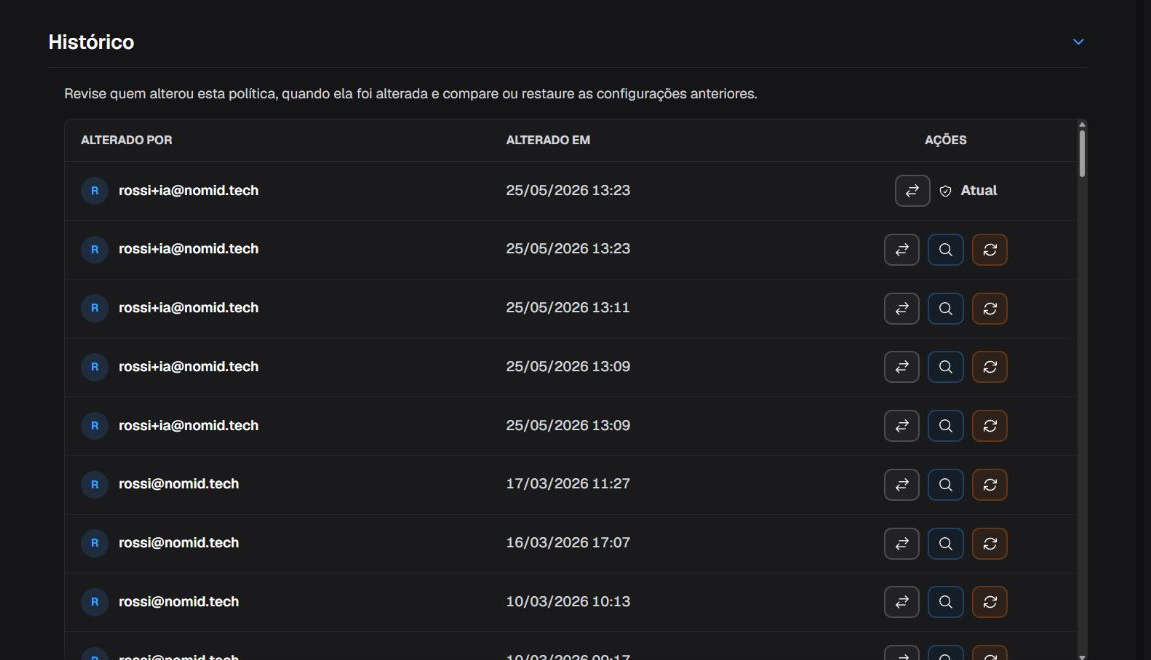View the 16/03/2026 17:07 entry details

click(x=945, y=543)
